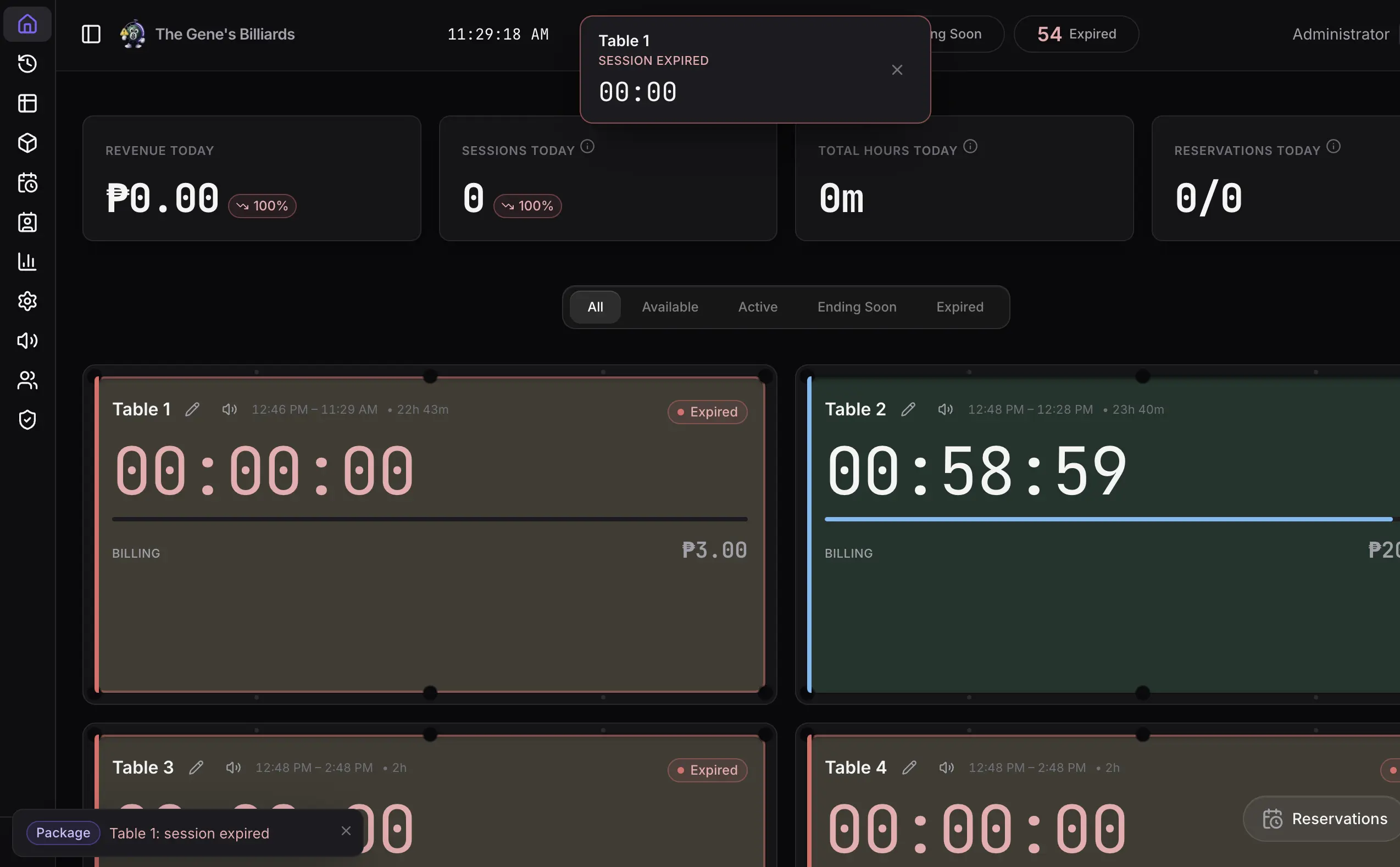Open the packages cube icon in sidebar
The width and height of the screenshot is (1400, 867).
coord(27,143)
